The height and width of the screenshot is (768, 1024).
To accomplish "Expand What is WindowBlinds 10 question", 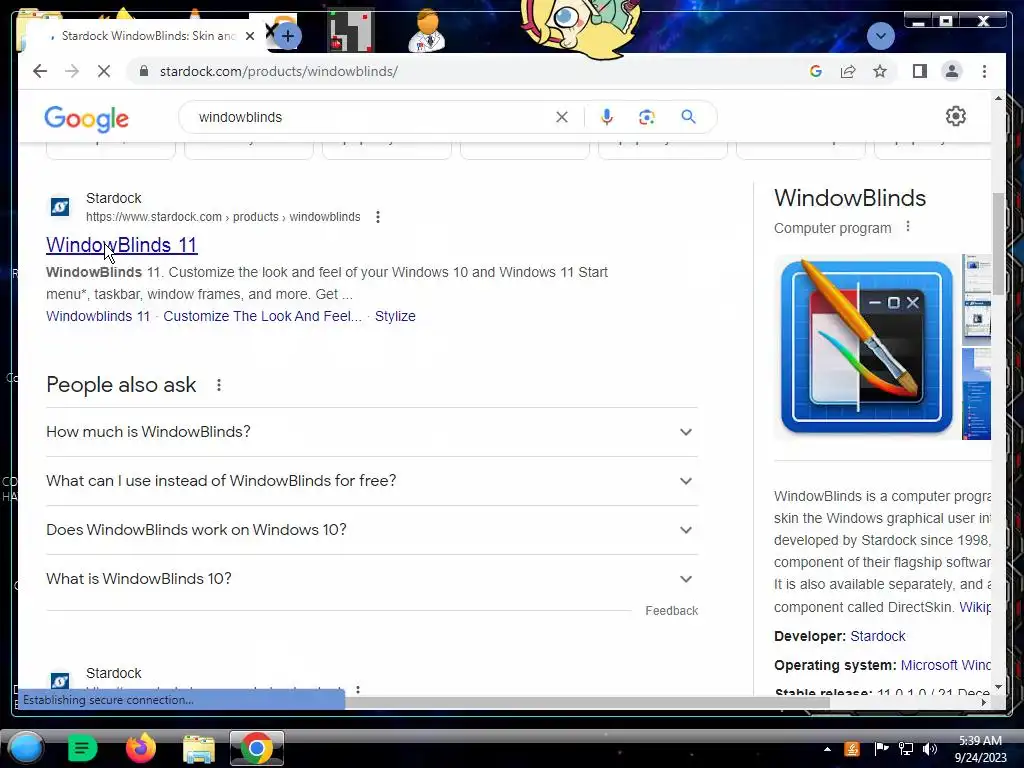I will point(372,579).
